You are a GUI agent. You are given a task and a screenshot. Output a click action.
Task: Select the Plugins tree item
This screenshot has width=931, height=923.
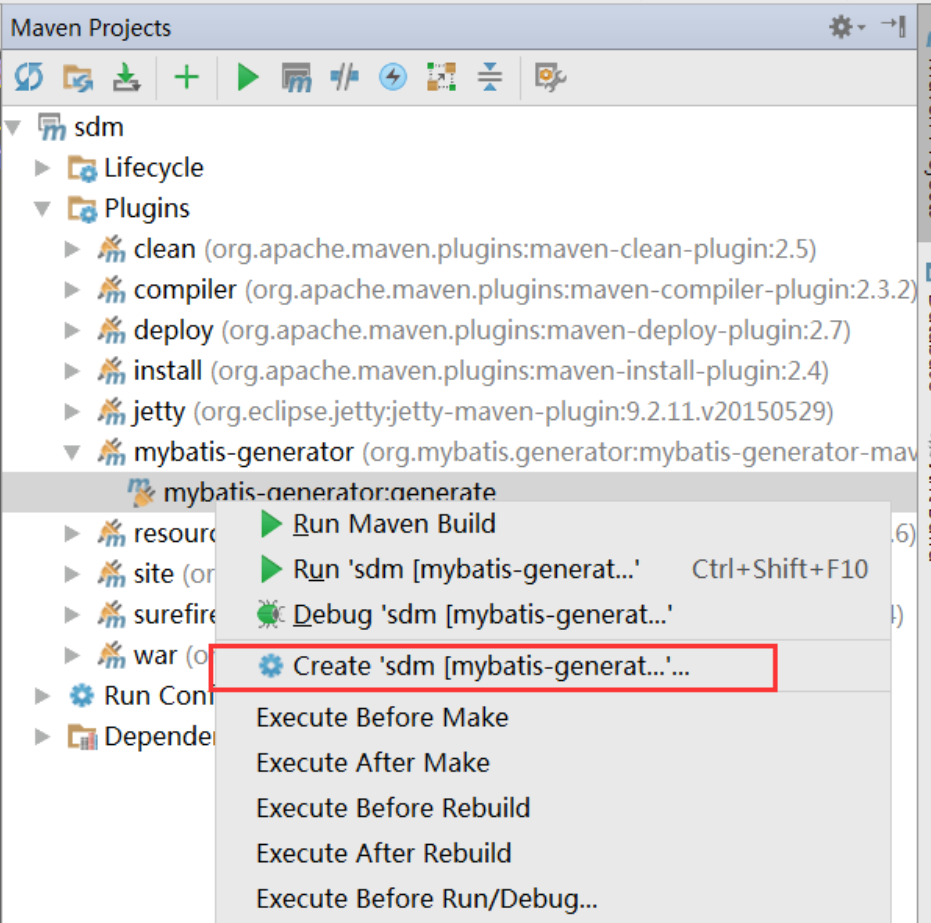pyautogui.click(x=147, y=209)
